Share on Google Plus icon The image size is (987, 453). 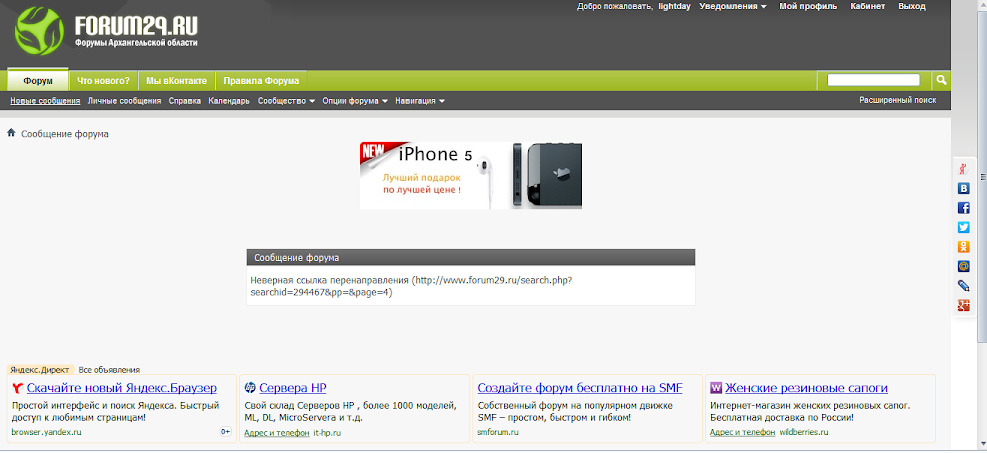(963, 305)
